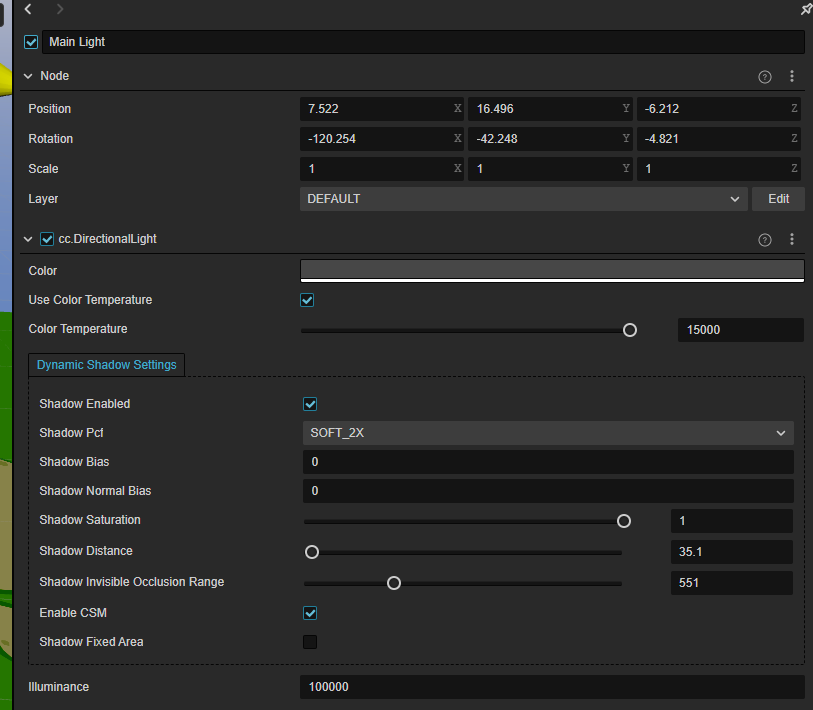The width and height of the screenshot is (813, 710).
Task: Open the Layer DEFAULT dropdown
Action: 523,199
